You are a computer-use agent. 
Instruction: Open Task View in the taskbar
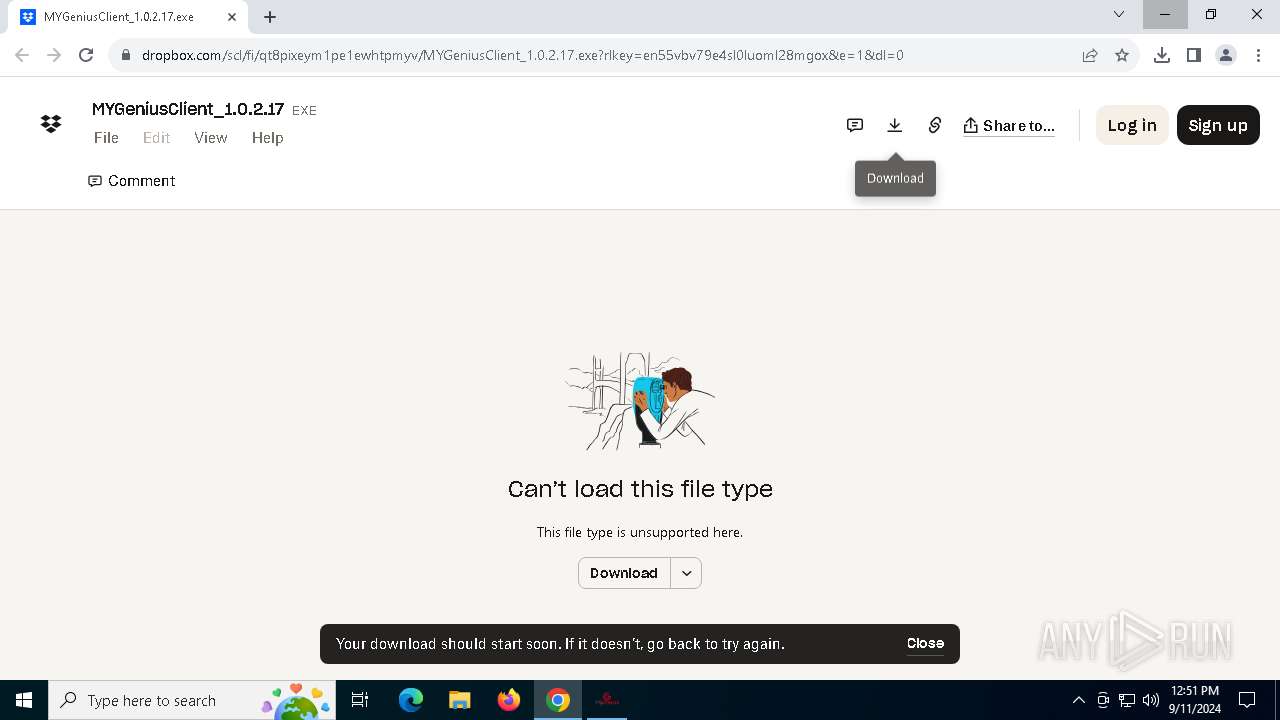pyautogui.click(x=360, y=700)
